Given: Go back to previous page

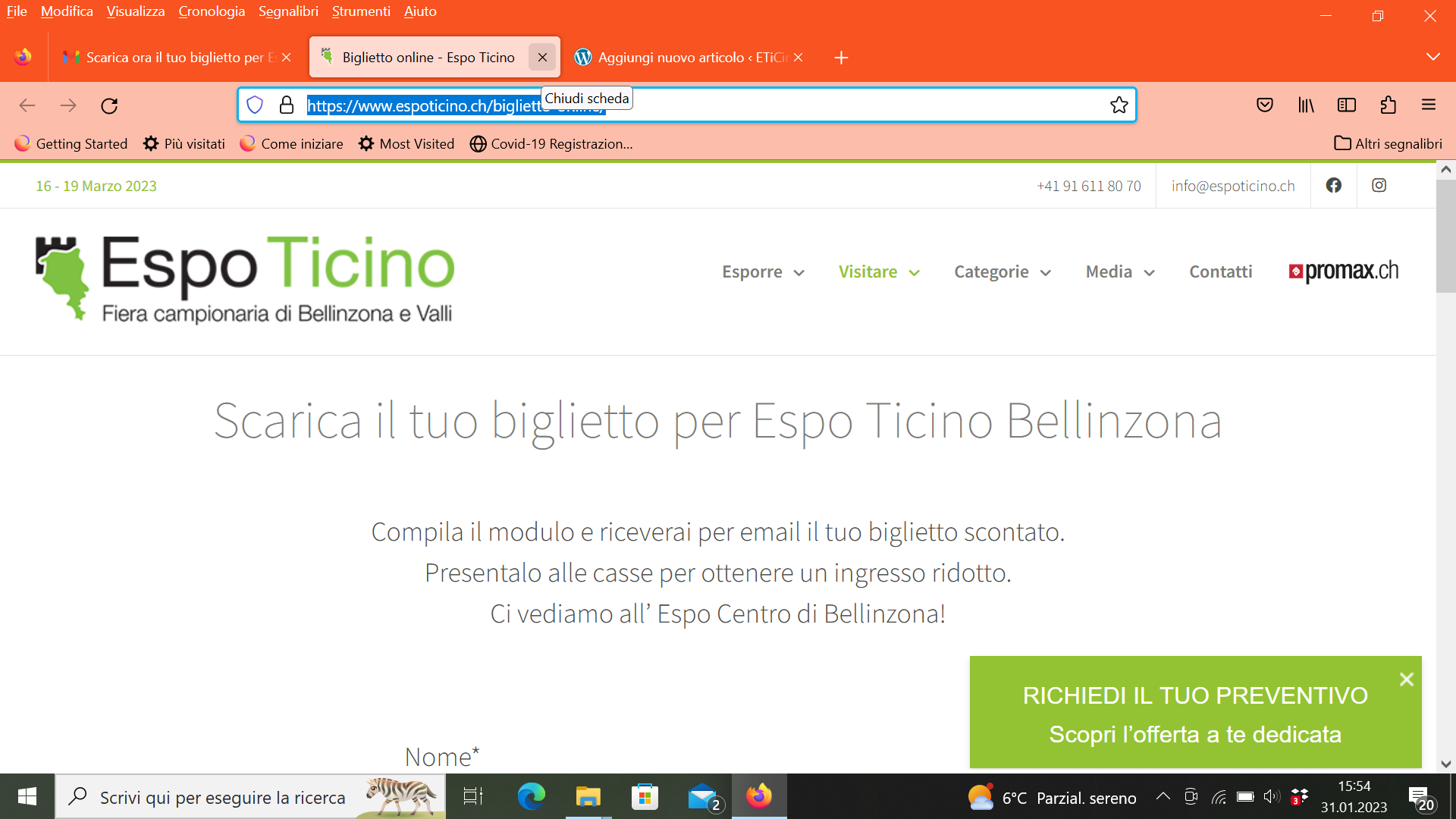Looking at the screenshot, I should click(x=27, y=105).
